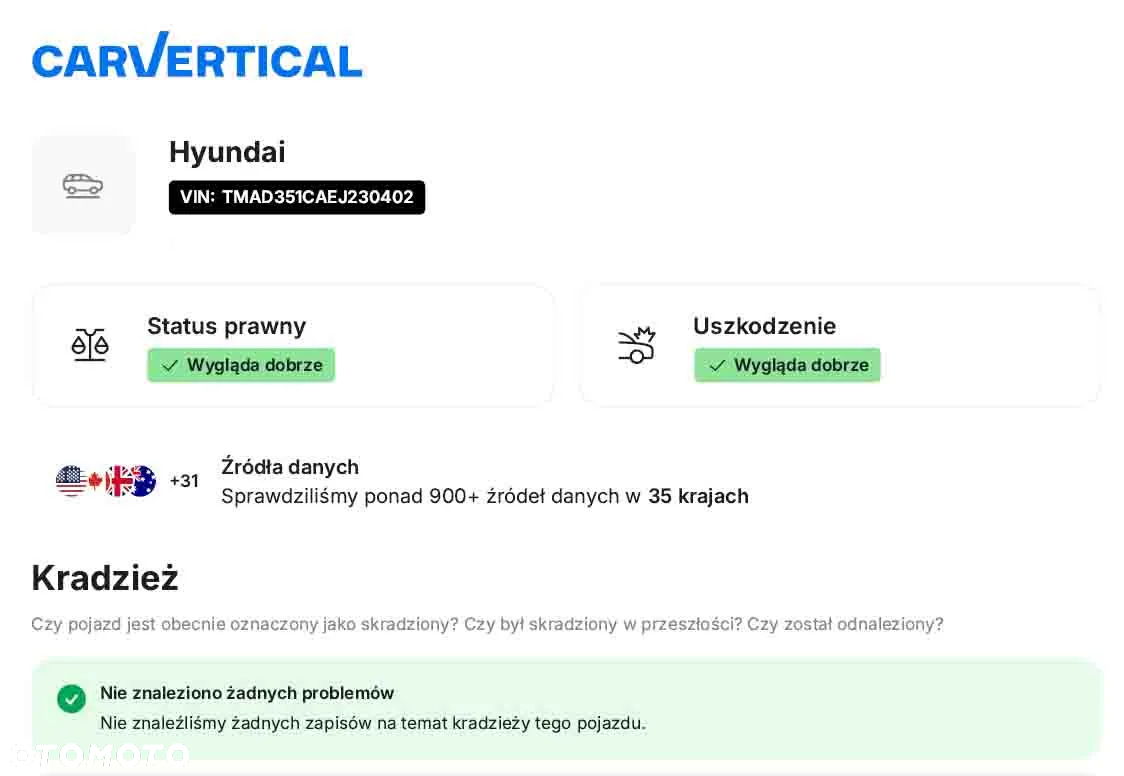Click Wygląda dobrze badge under Uszkodzenie
This screenshot has width=1124, height=776.
tap(787, 365)
